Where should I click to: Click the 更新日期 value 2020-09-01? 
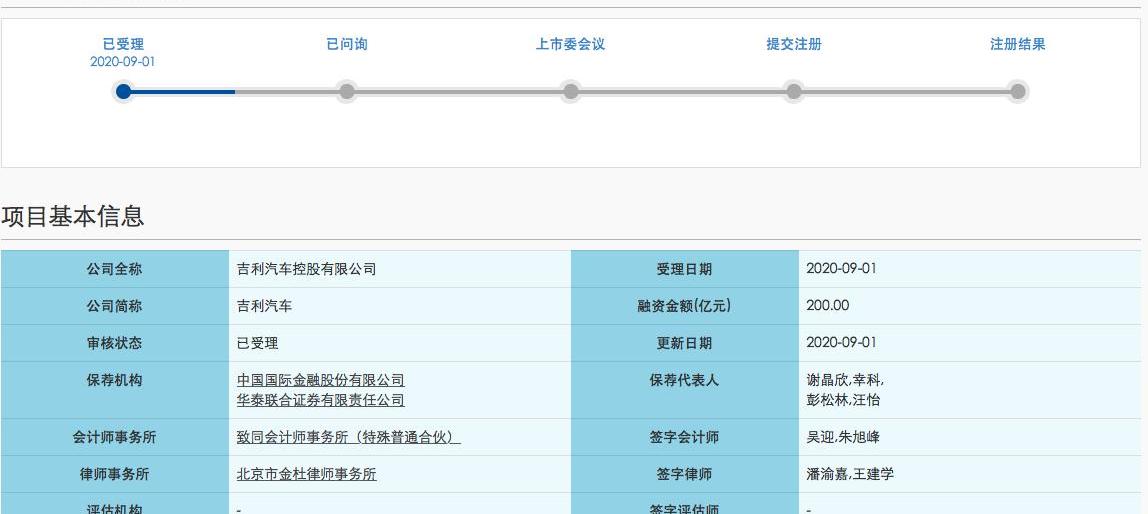point(841,343)
